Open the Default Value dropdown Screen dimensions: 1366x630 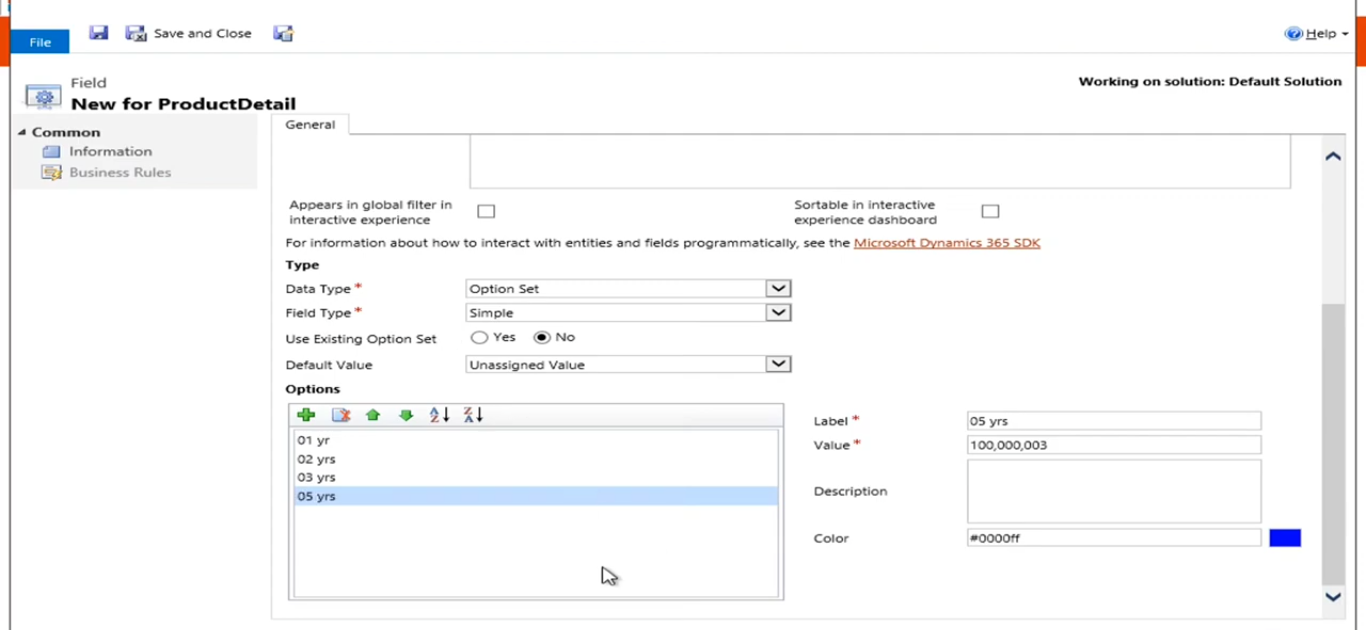[778, 364]
